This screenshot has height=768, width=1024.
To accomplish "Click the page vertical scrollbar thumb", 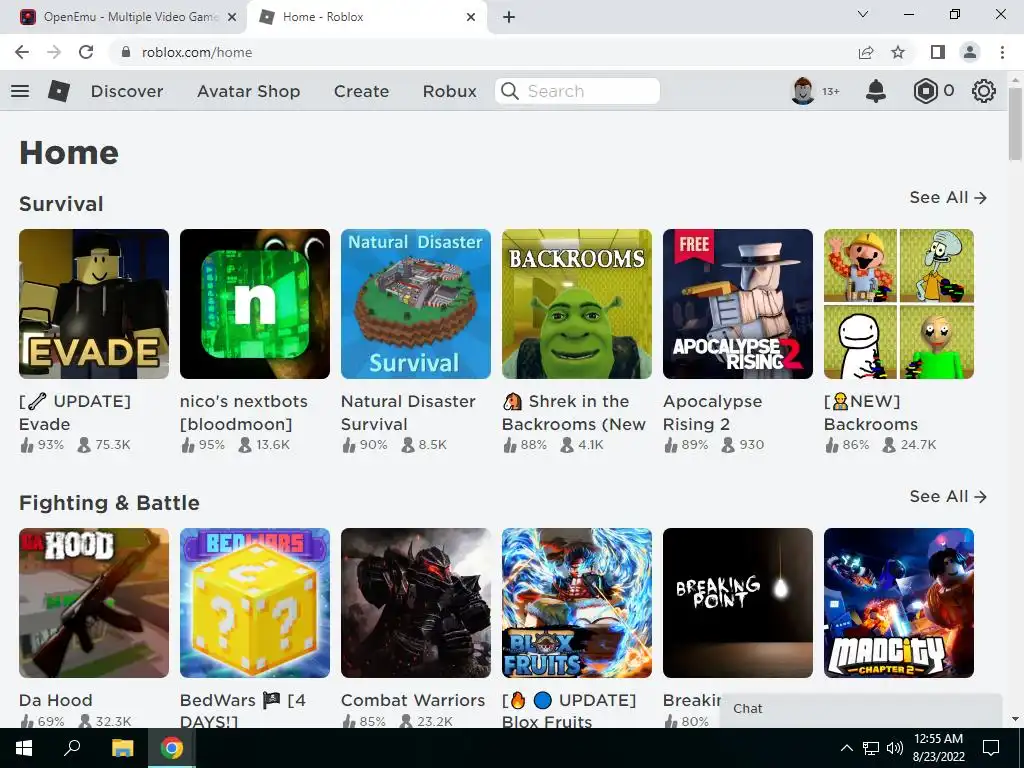I will click(x=1015, y=123).
